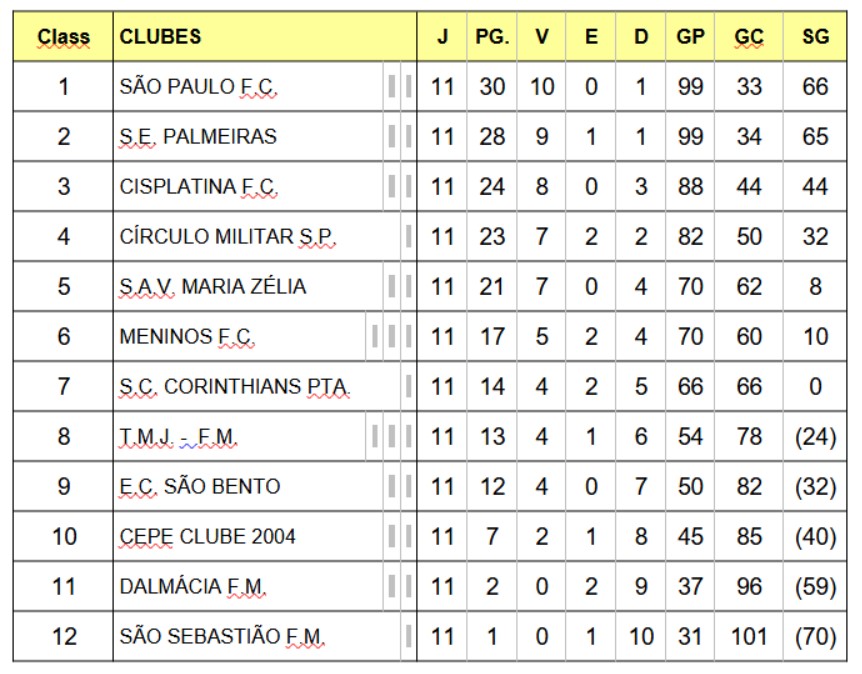The image size is (862, 674).
Task: Click the goal difference value (70)
Action: coord(815,637)
